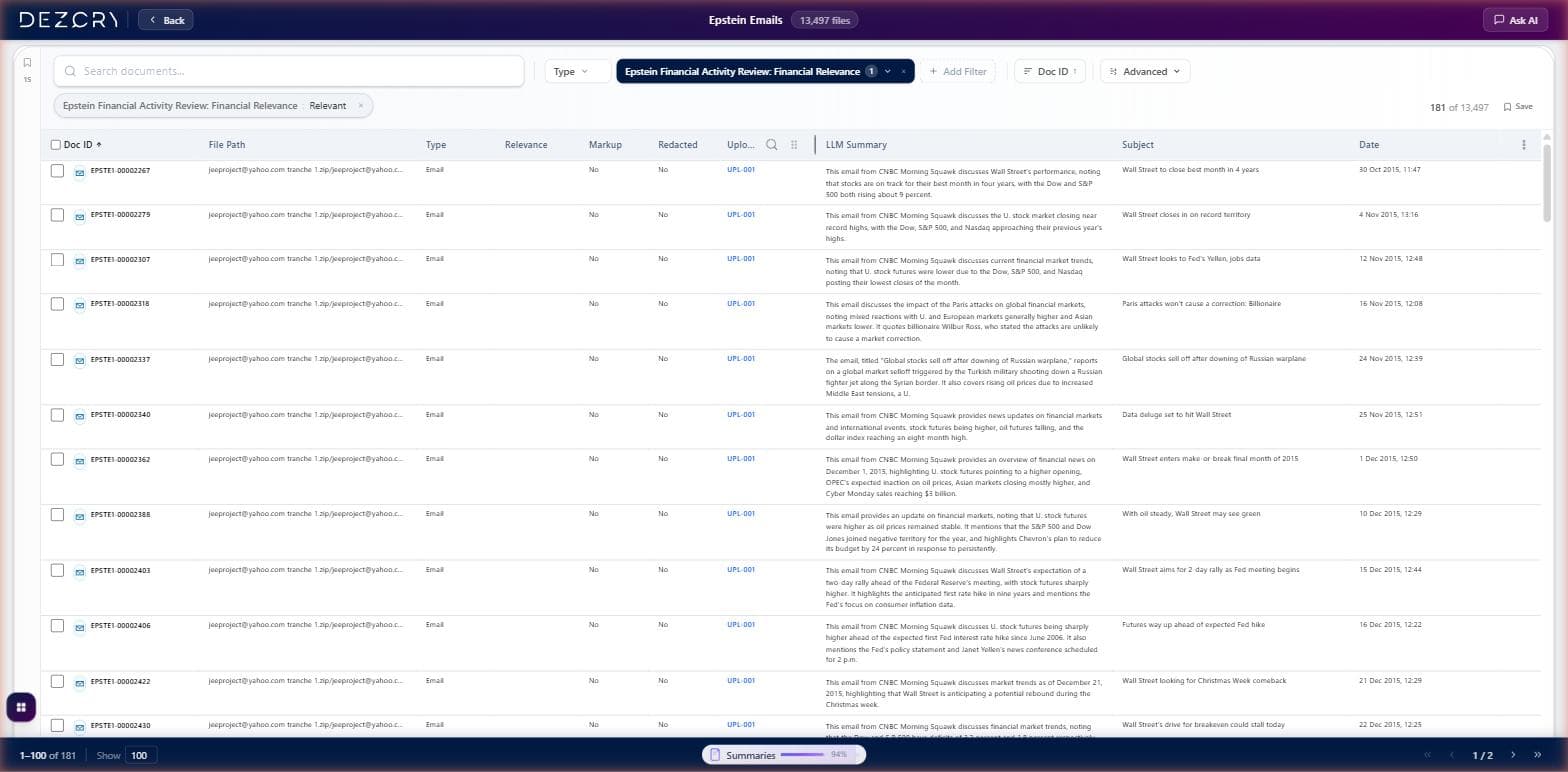This screenshot has height=772, width=1568.
Task: Open UPL-001 link for EPSTE1-00002403
Action: tap(741, 570)
